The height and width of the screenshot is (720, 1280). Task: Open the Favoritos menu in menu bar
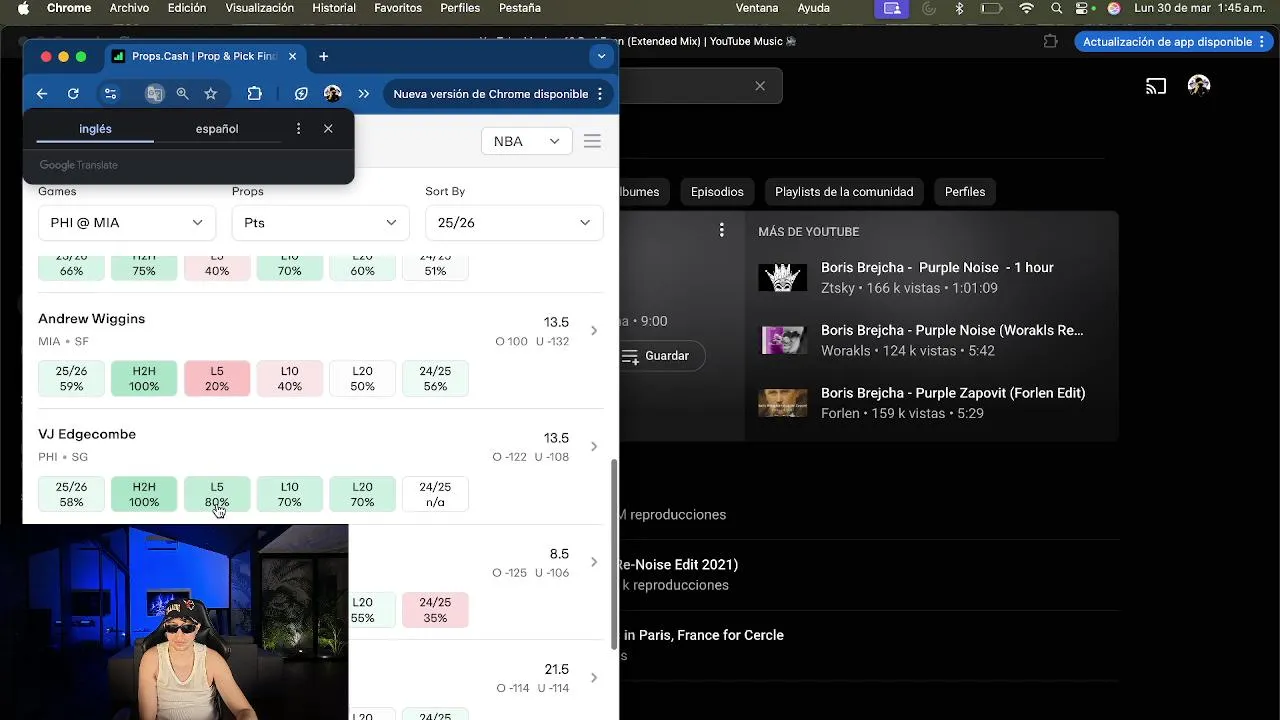(x=398, y=8)
